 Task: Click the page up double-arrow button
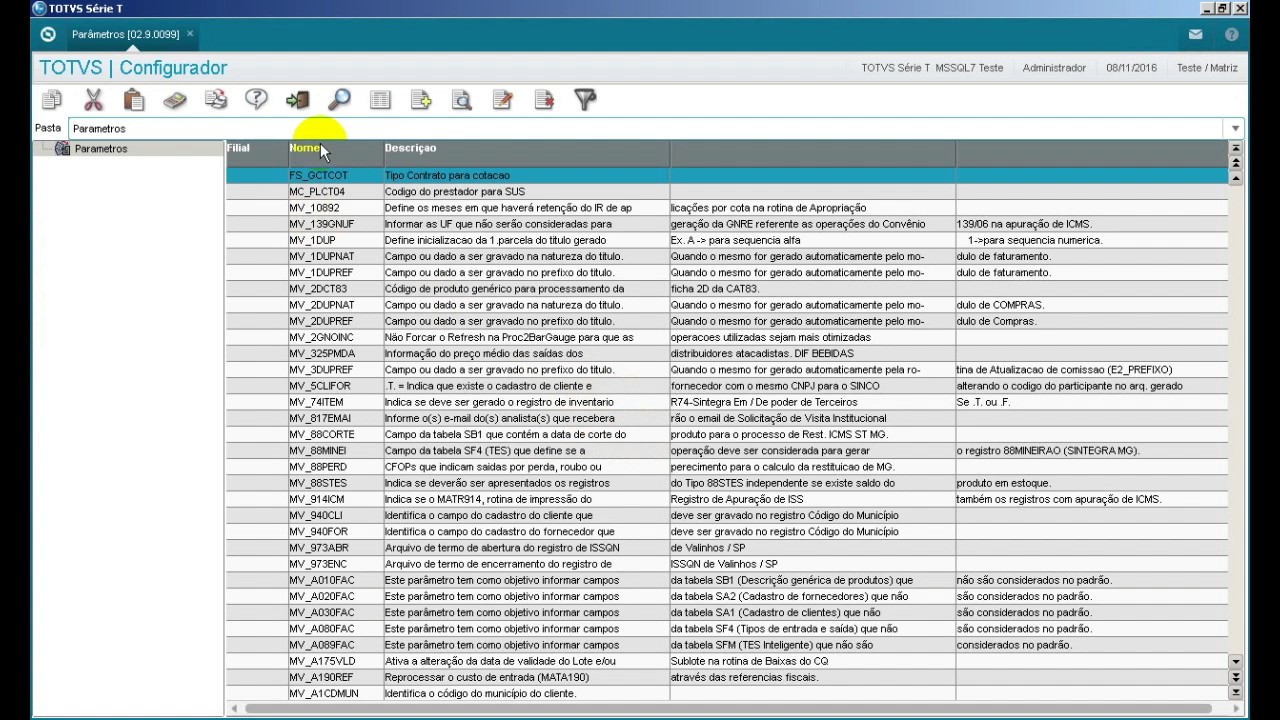click(x=1235, y=162)
